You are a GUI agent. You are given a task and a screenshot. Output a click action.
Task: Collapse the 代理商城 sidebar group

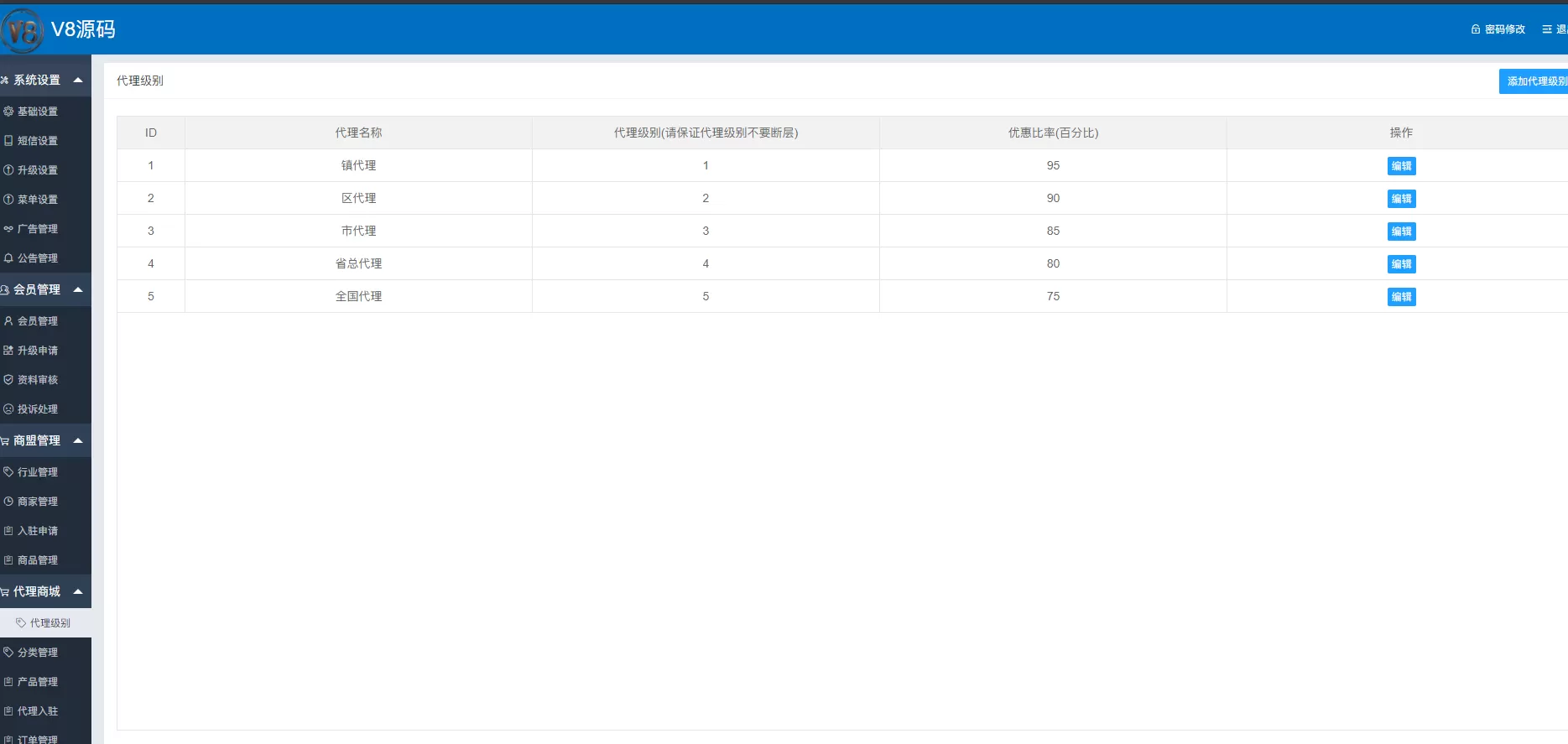78,592
